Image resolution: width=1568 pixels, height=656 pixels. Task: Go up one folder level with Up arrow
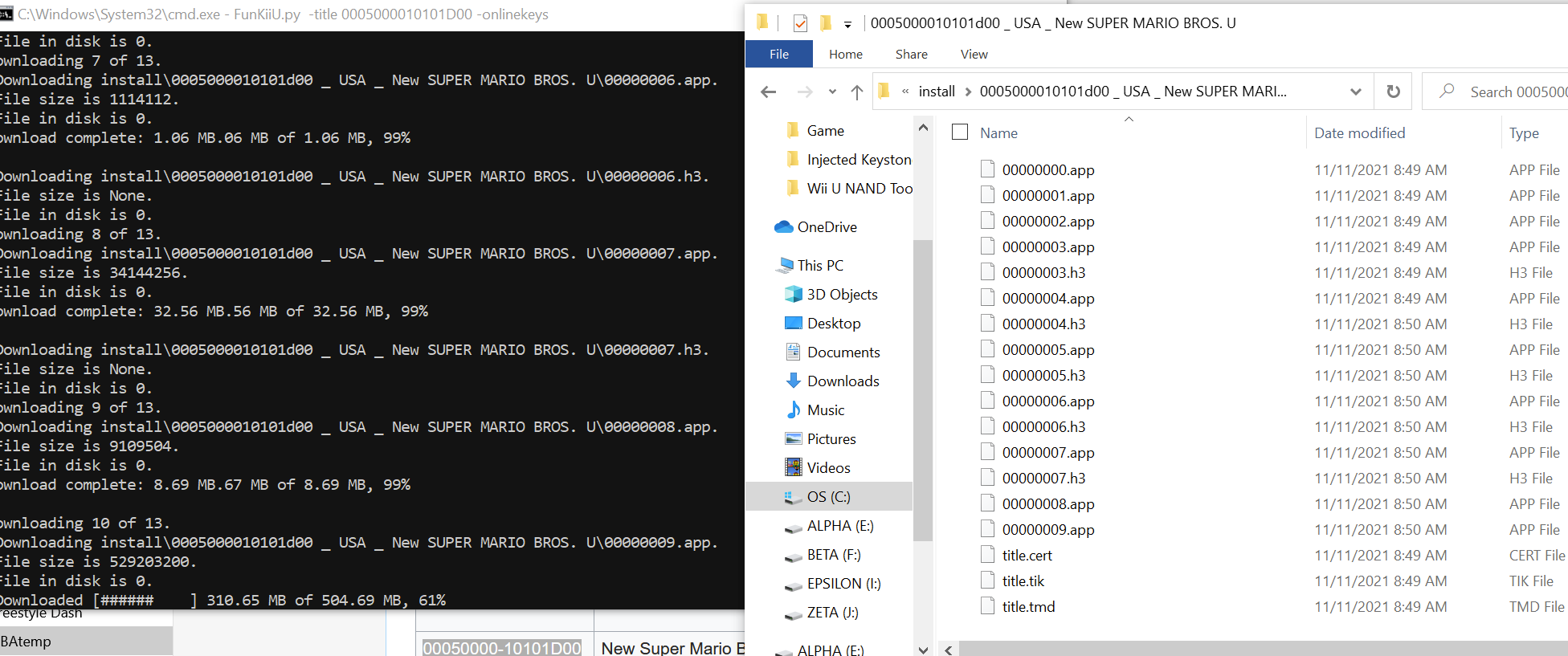(857, 92)
